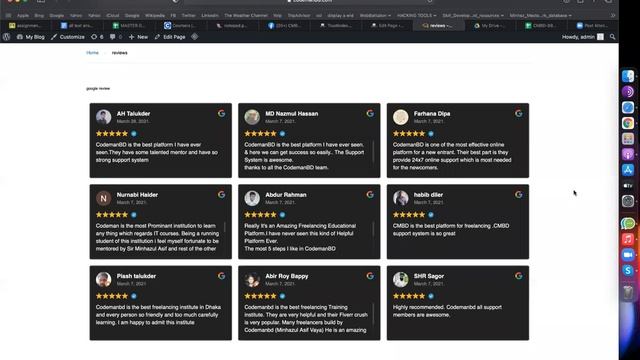Click the diamond icon after Edit Page
640x360 pixels.
[x=195, y=37]
